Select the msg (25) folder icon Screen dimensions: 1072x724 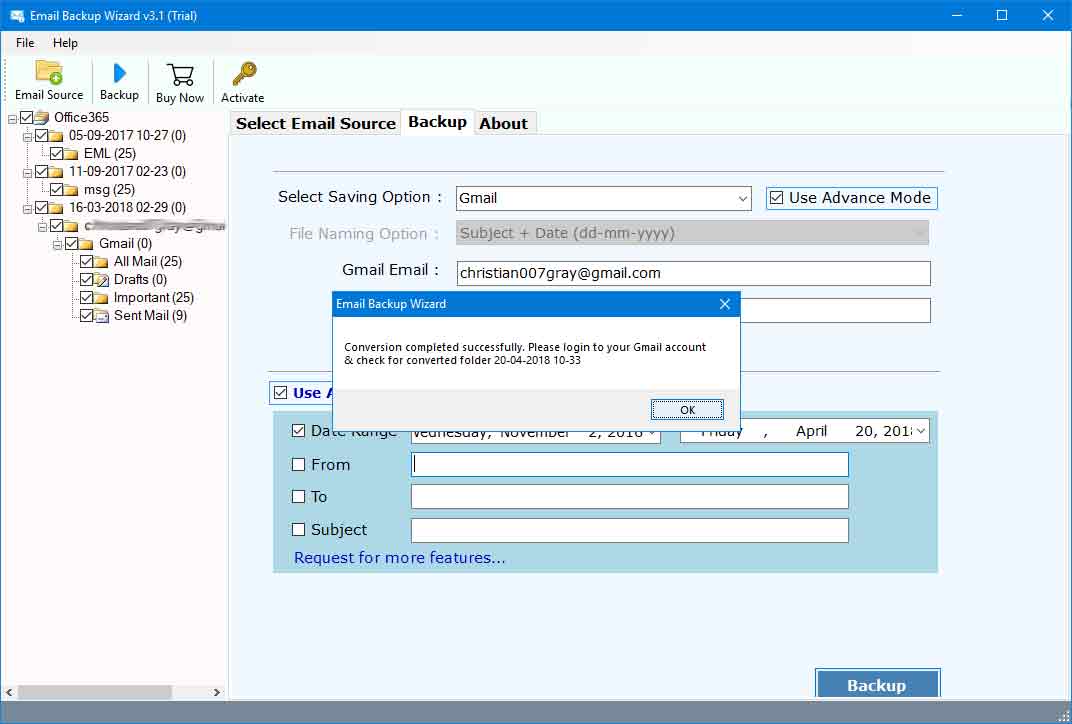click(71, 190)
